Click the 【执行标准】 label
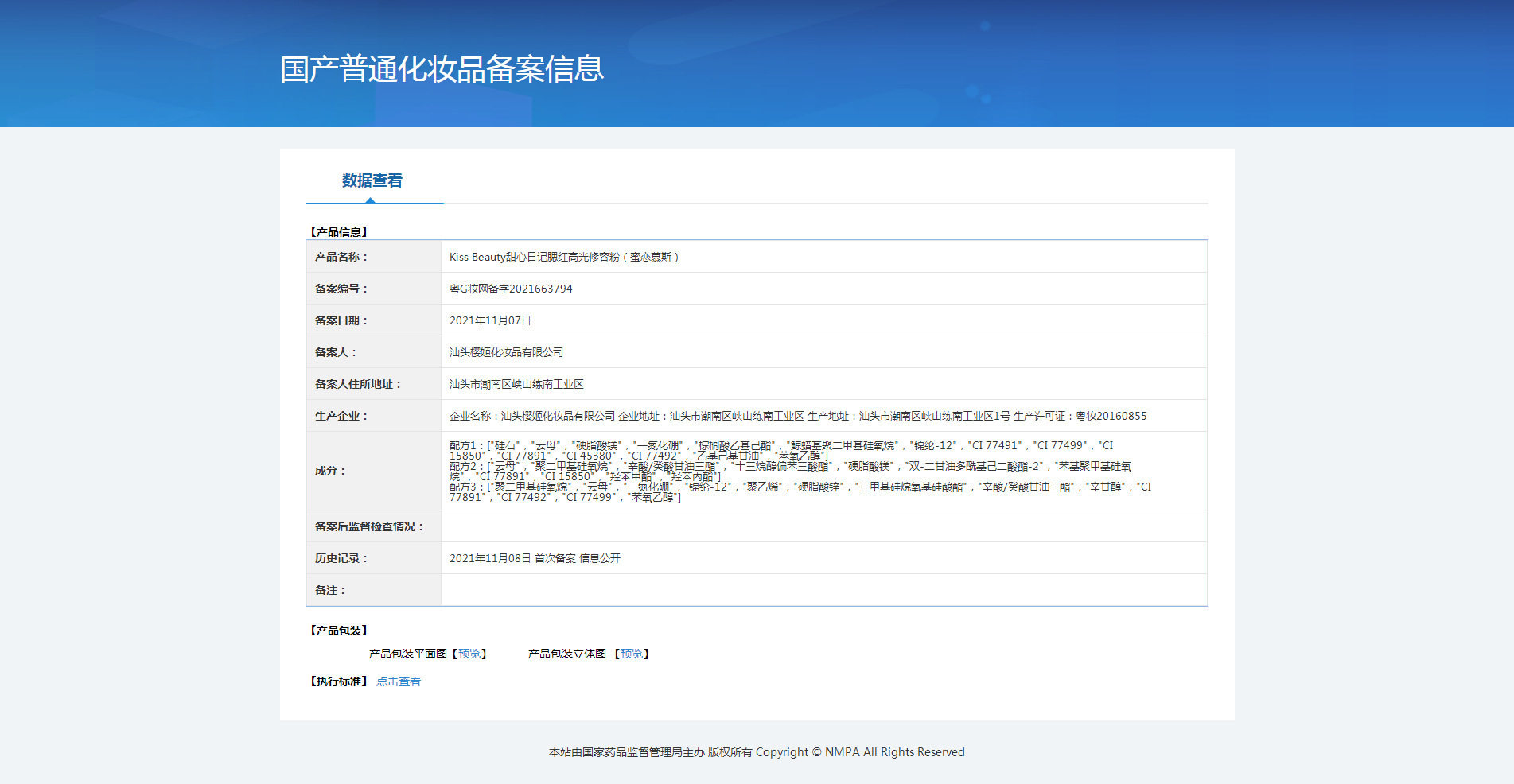The width and height of the screenshot is (1514, 784). [x=339, y=681]
